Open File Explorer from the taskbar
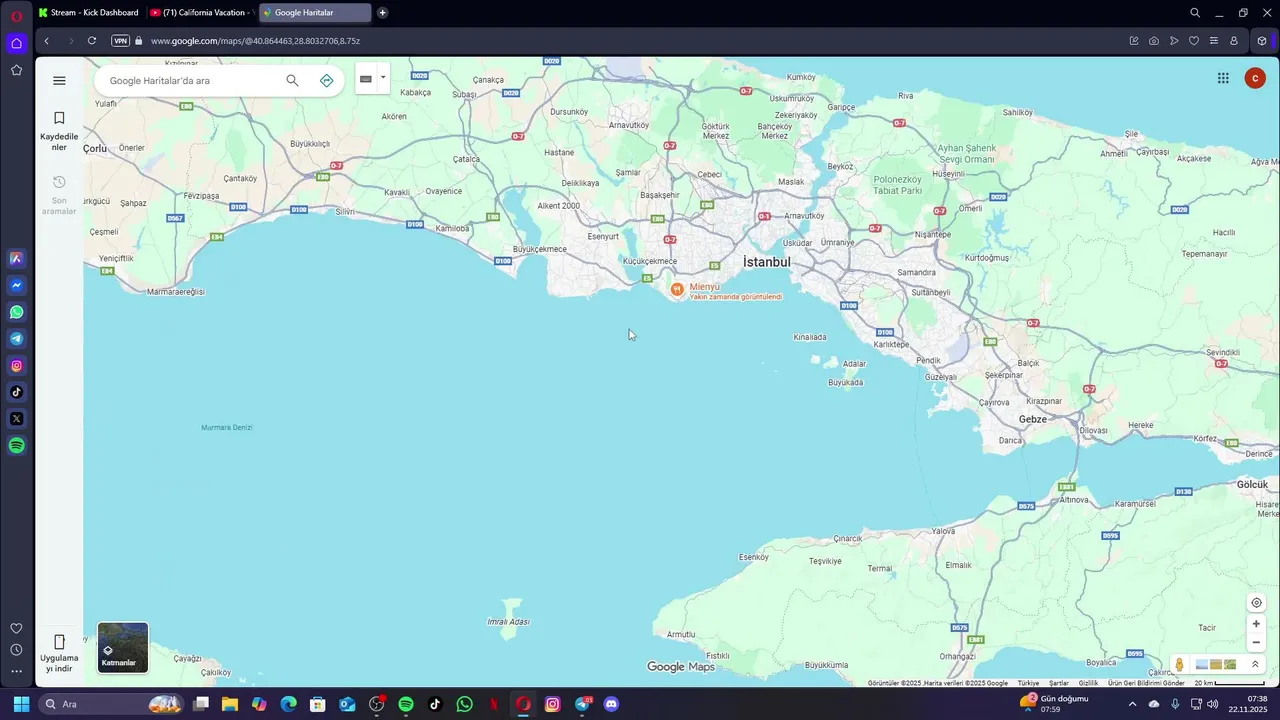This screenshot has height=720, width=1280. [230, 704]
